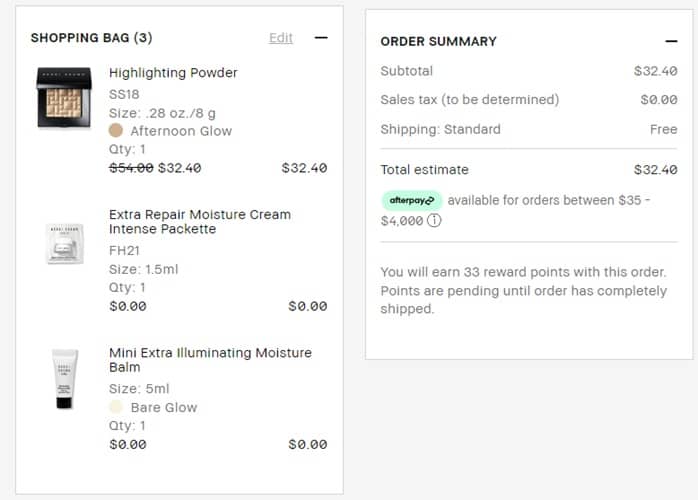
Task: Click the Edit shopping bag link
Action: coord(281,38)
